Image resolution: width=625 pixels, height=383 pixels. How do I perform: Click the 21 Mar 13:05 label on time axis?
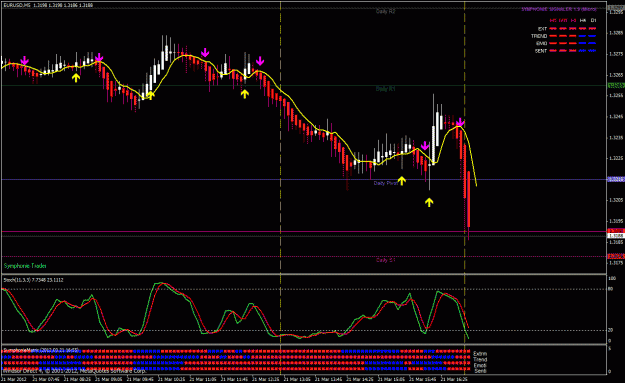click(297, 379)
